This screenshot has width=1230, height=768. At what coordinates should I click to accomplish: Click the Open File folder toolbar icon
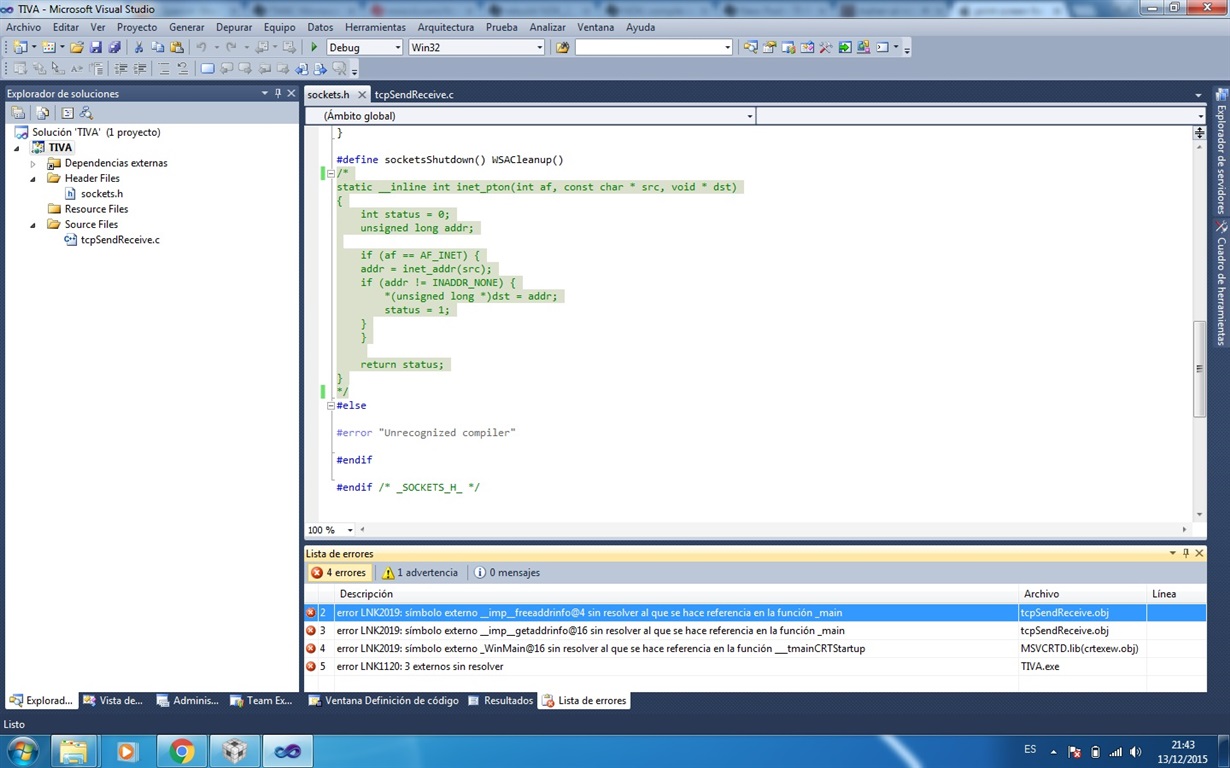click(77, 47)
